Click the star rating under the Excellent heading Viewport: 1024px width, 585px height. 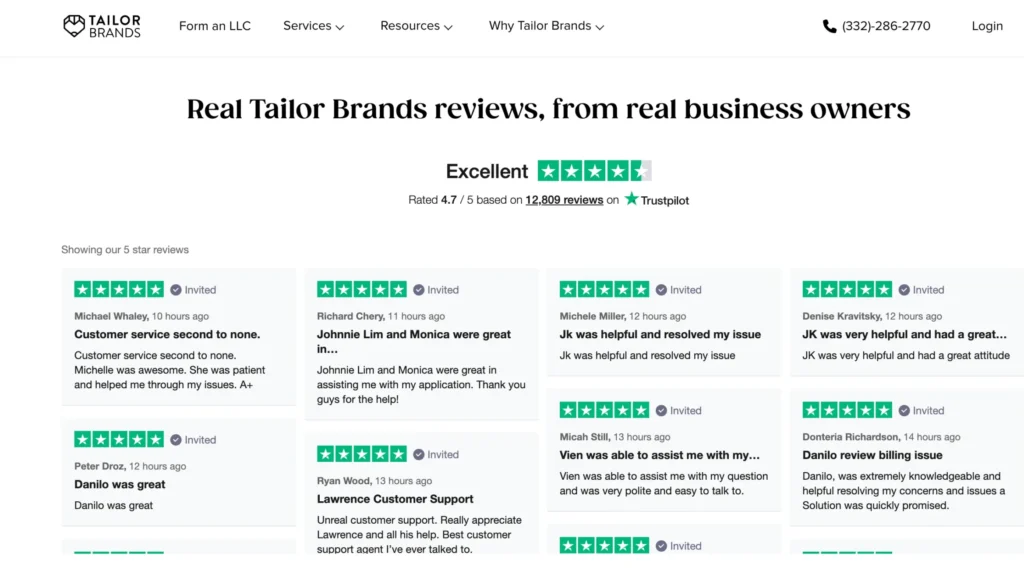click(595, 170)
